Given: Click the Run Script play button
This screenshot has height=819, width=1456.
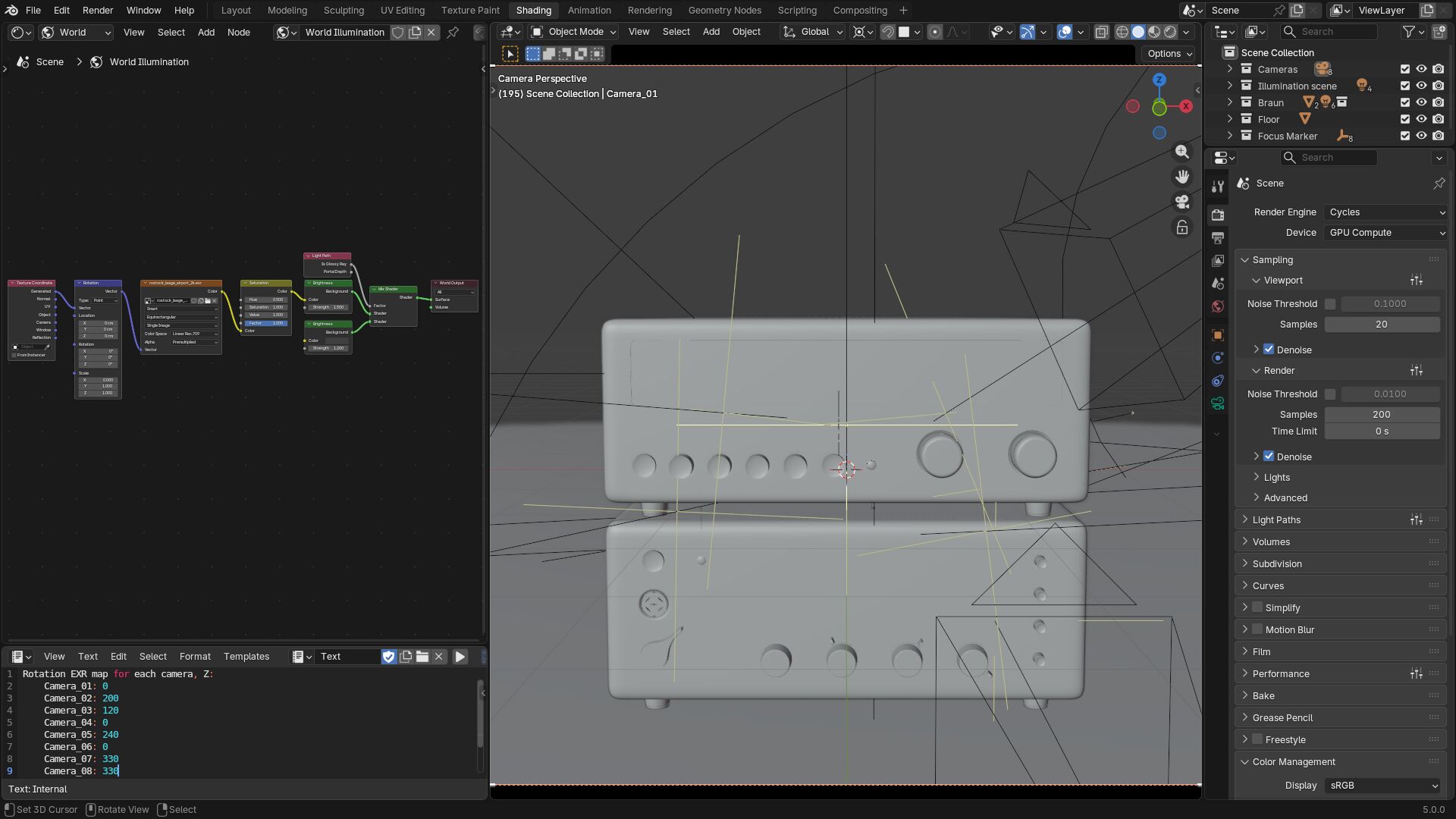Looking at the screenshot, I should coord(460,657).
